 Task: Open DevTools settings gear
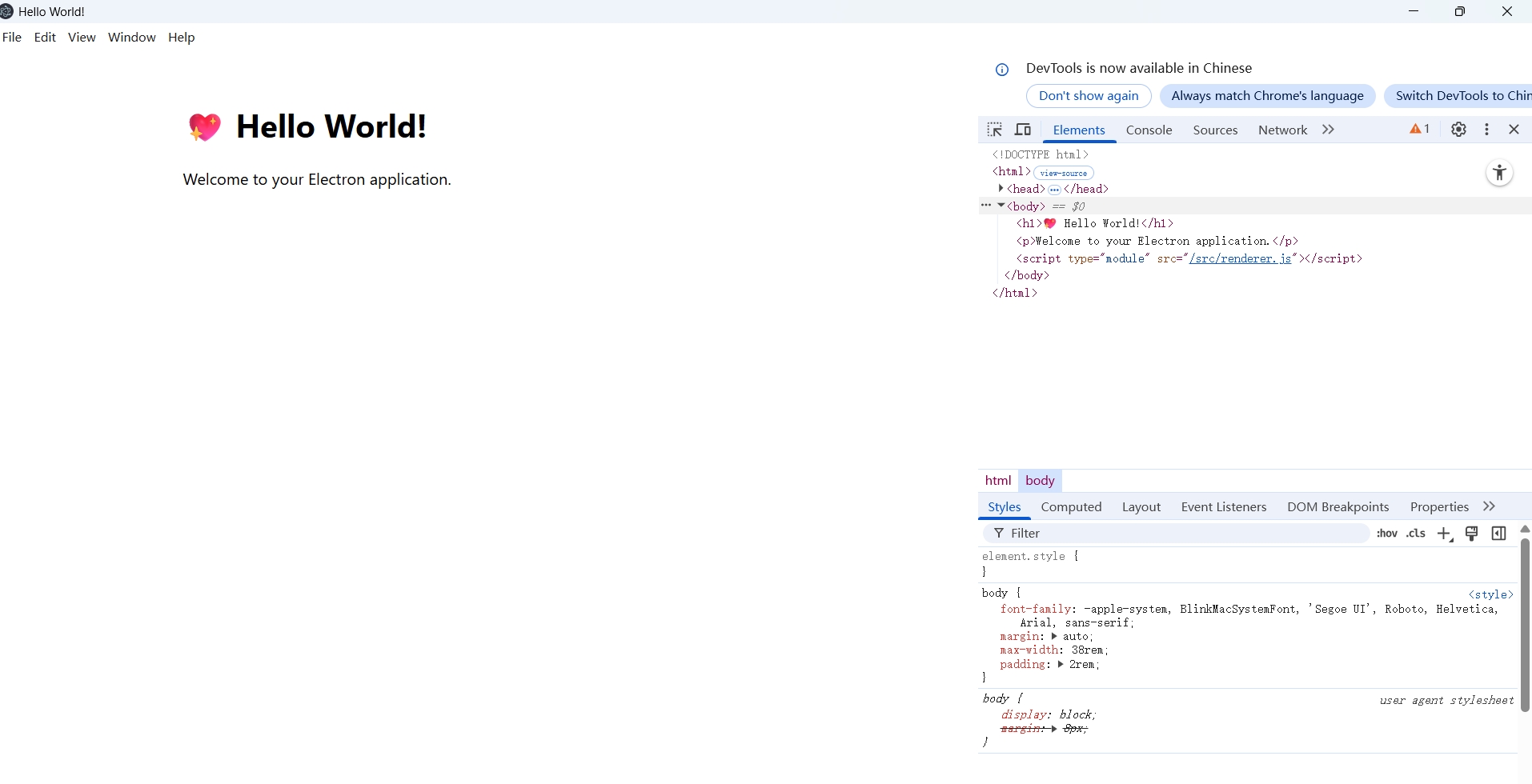[x=1458, y=130]
